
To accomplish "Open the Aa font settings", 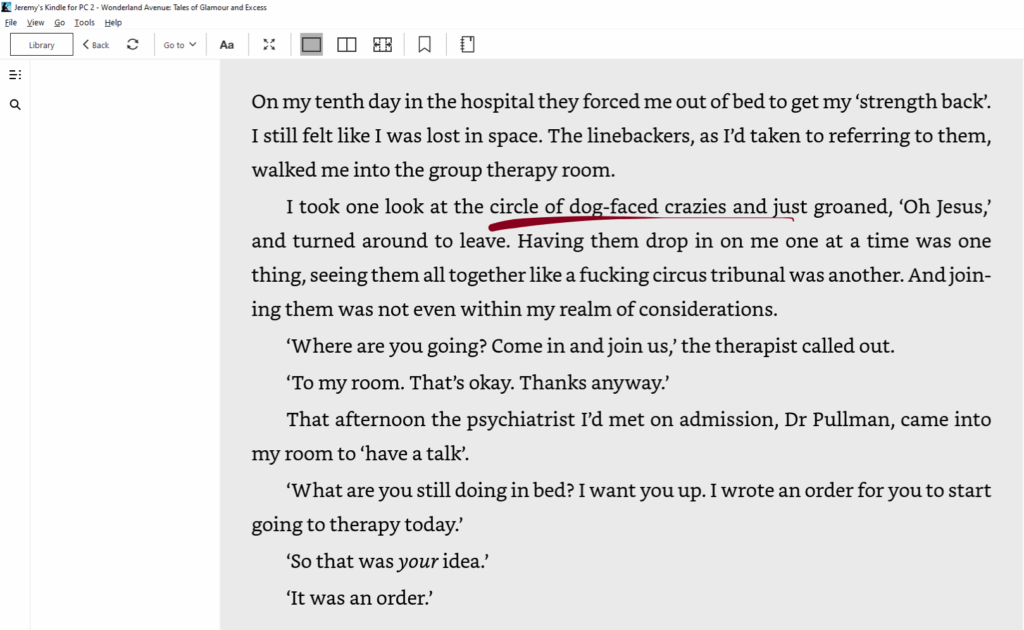I will (227, 45).
